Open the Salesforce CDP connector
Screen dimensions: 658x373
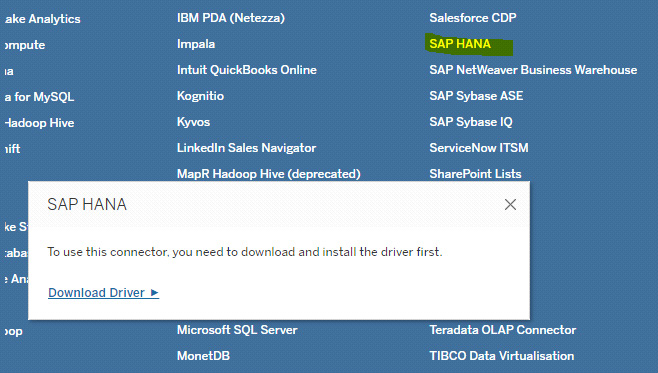point(473,18)
